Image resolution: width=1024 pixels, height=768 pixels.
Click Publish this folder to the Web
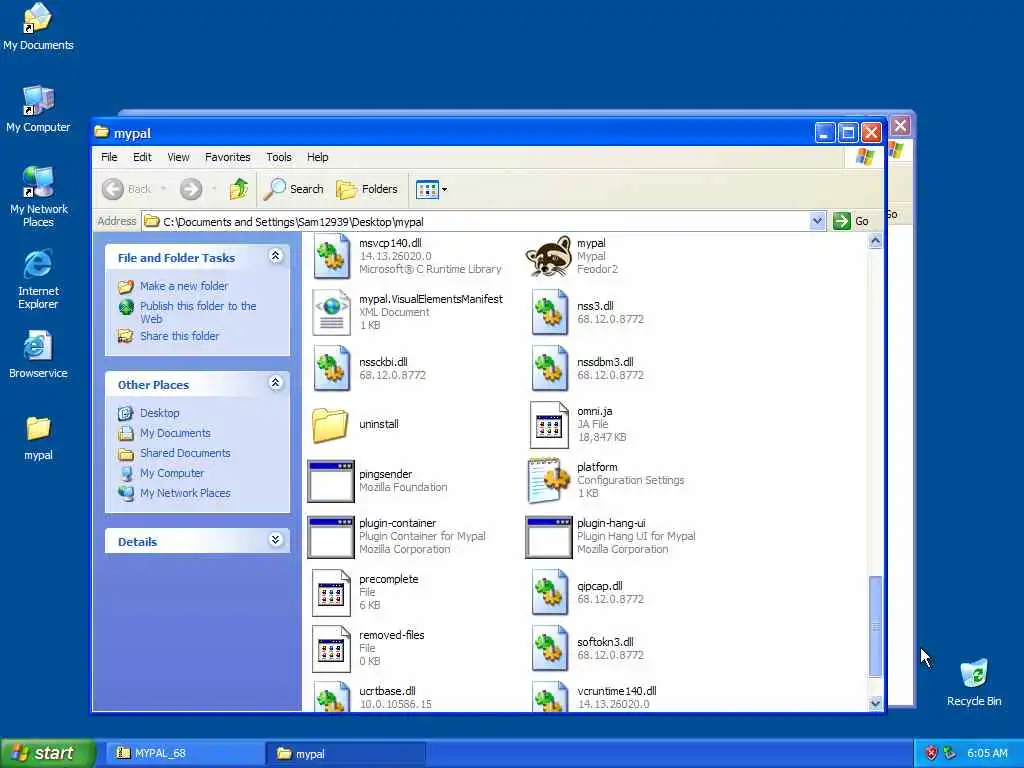(198, 312)
